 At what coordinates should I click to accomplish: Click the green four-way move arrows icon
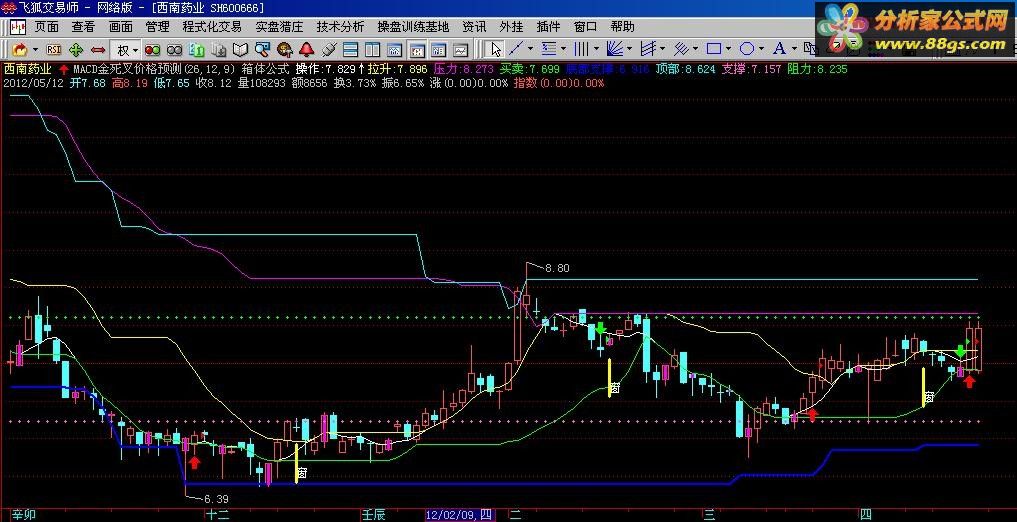click(76, 49)
